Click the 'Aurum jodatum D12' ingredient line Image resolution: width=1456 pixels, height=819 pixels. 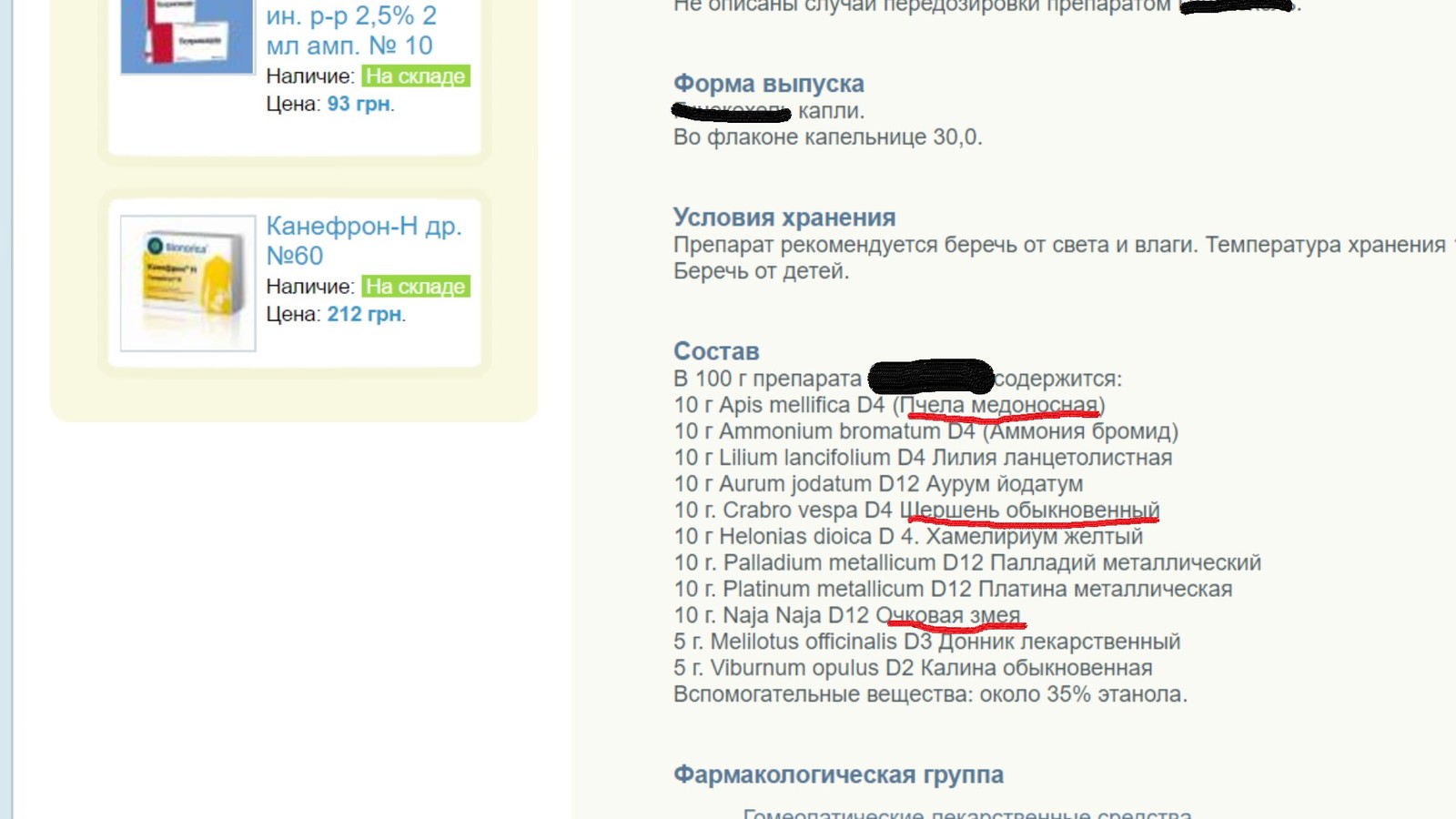click(x=878, y=484)
